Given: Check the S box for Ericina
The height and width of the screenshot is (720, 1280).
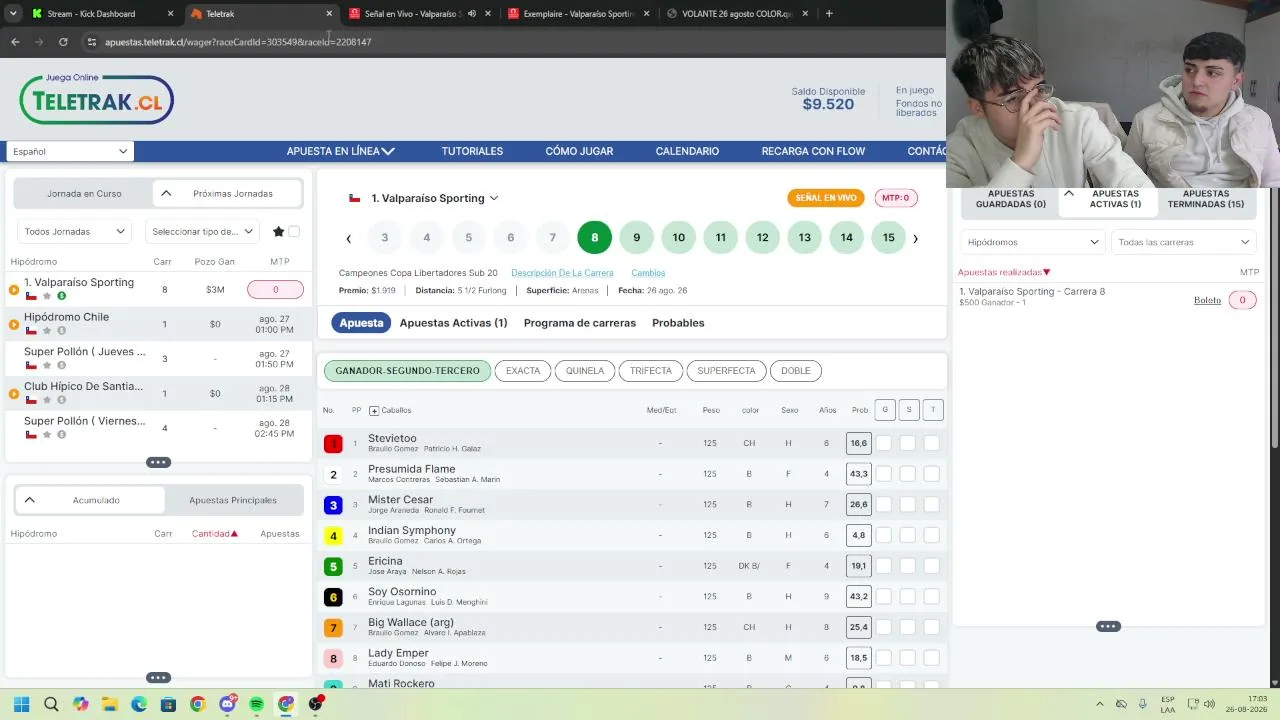Looking at the screenshot, I should coord(908,566).
